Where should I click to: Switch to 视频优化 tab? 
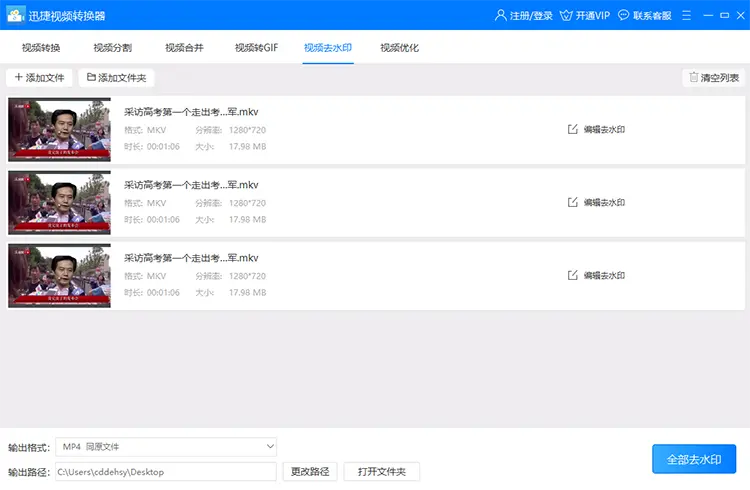[x=400, y=47]
